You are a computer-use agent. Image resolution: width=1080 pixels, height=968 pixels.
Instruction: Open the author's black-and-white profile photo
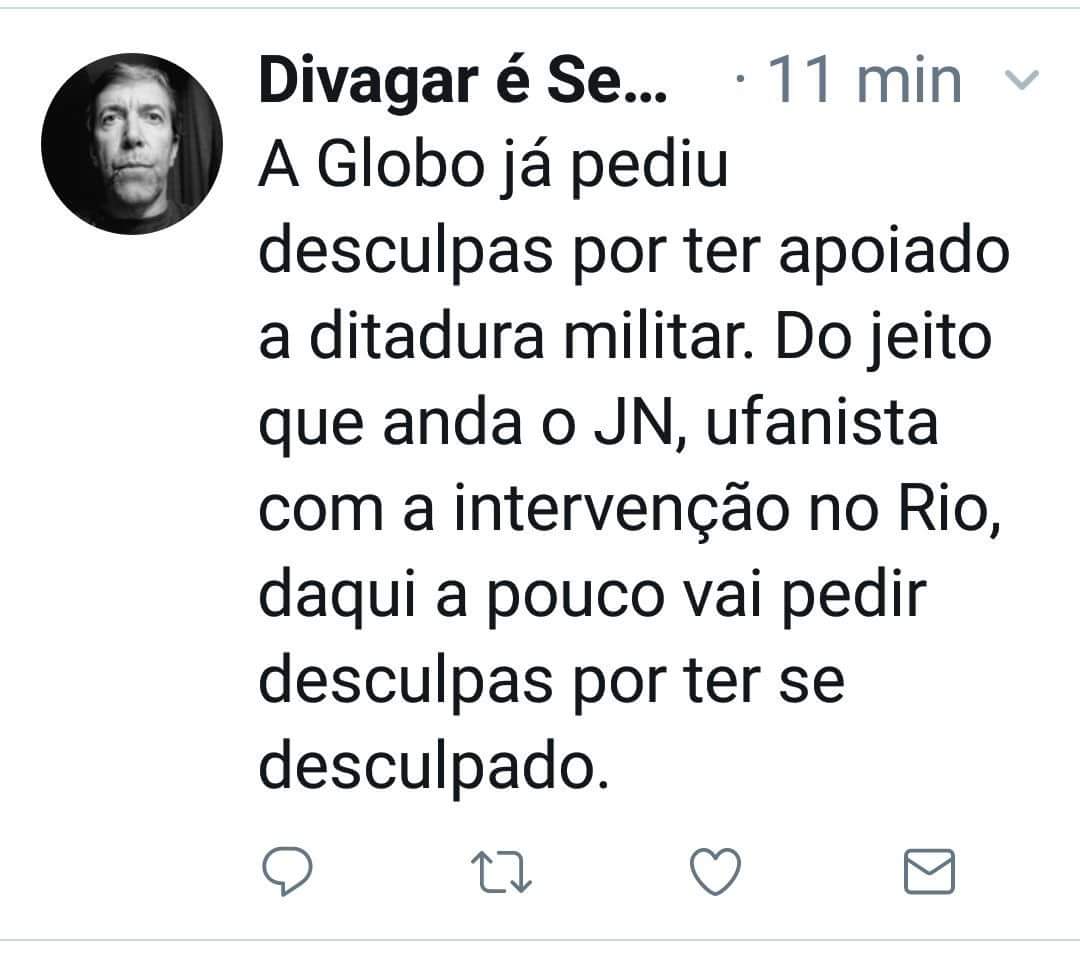(132, 143)
